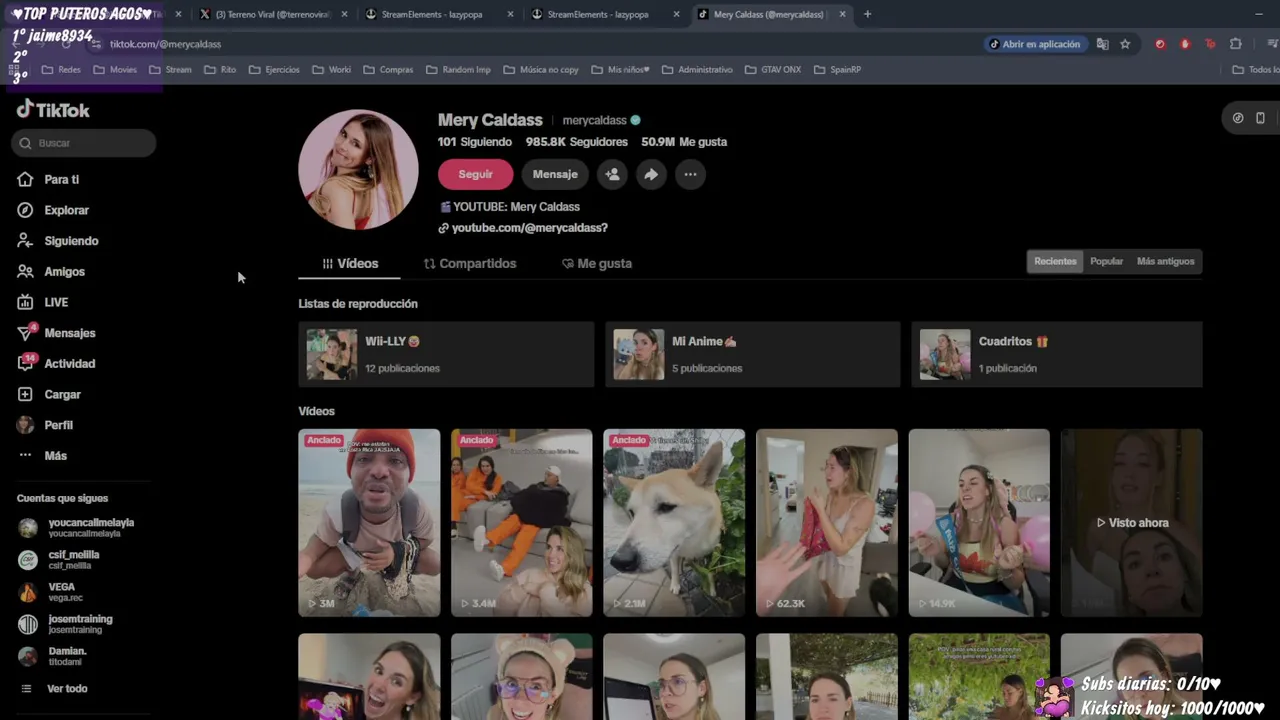Click Abrir en aplicación
Screen dimensions: 1280x720
(x=1034, y=44)
